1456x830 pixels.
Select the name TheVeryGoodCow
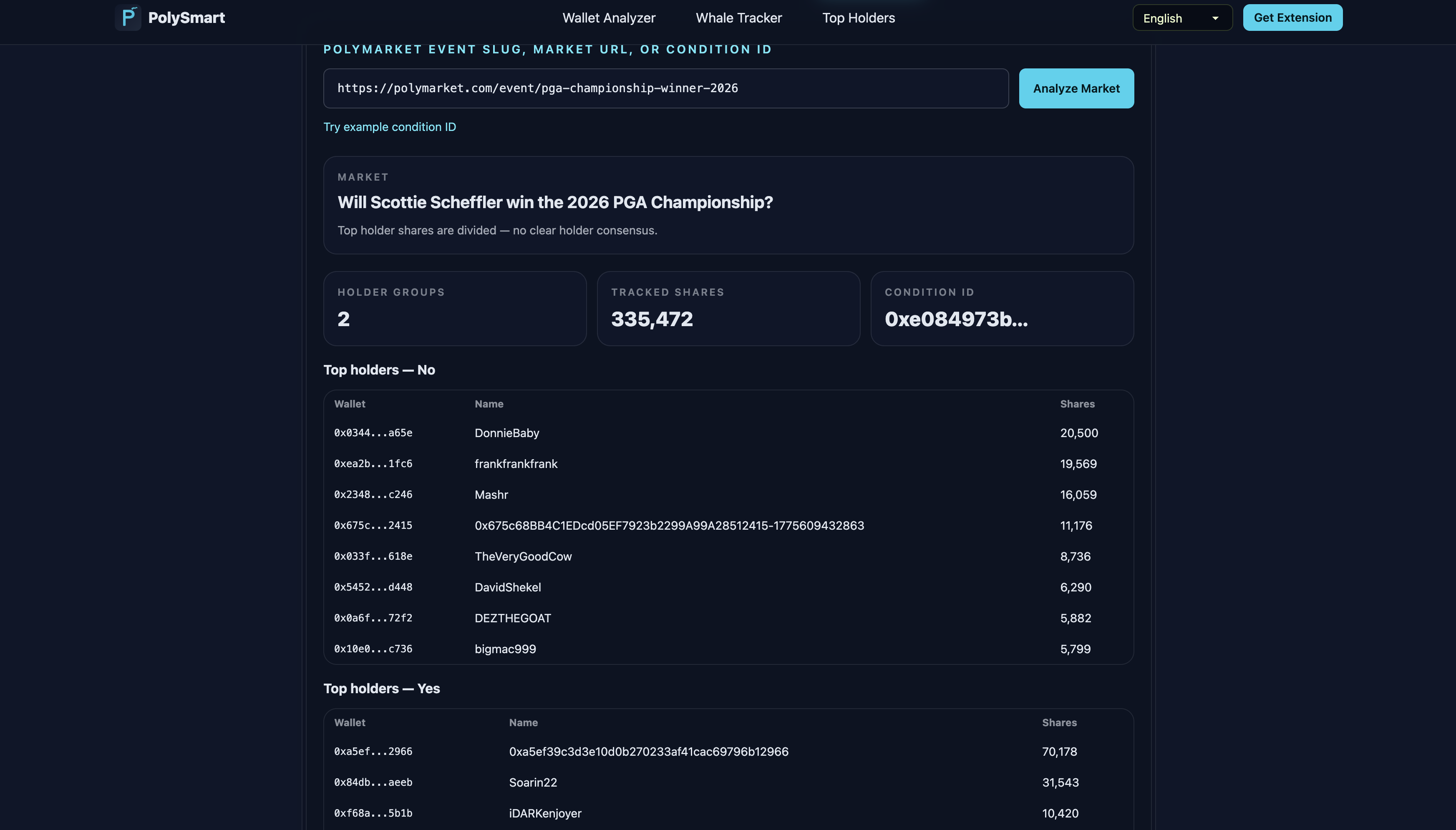(523, 556)
